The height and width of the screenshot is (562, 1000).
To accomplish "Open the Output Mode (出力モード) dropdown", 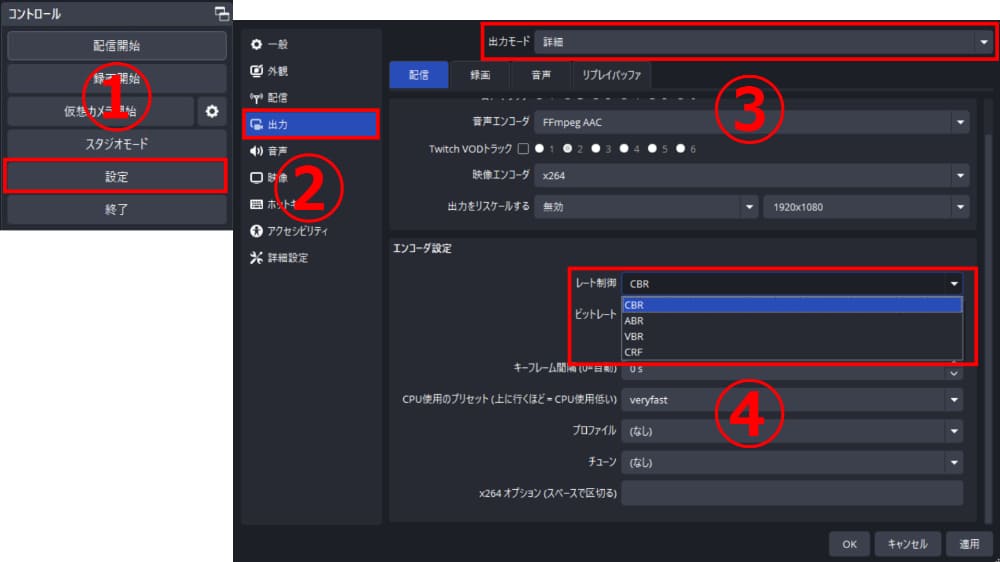I will pos(764,42).
